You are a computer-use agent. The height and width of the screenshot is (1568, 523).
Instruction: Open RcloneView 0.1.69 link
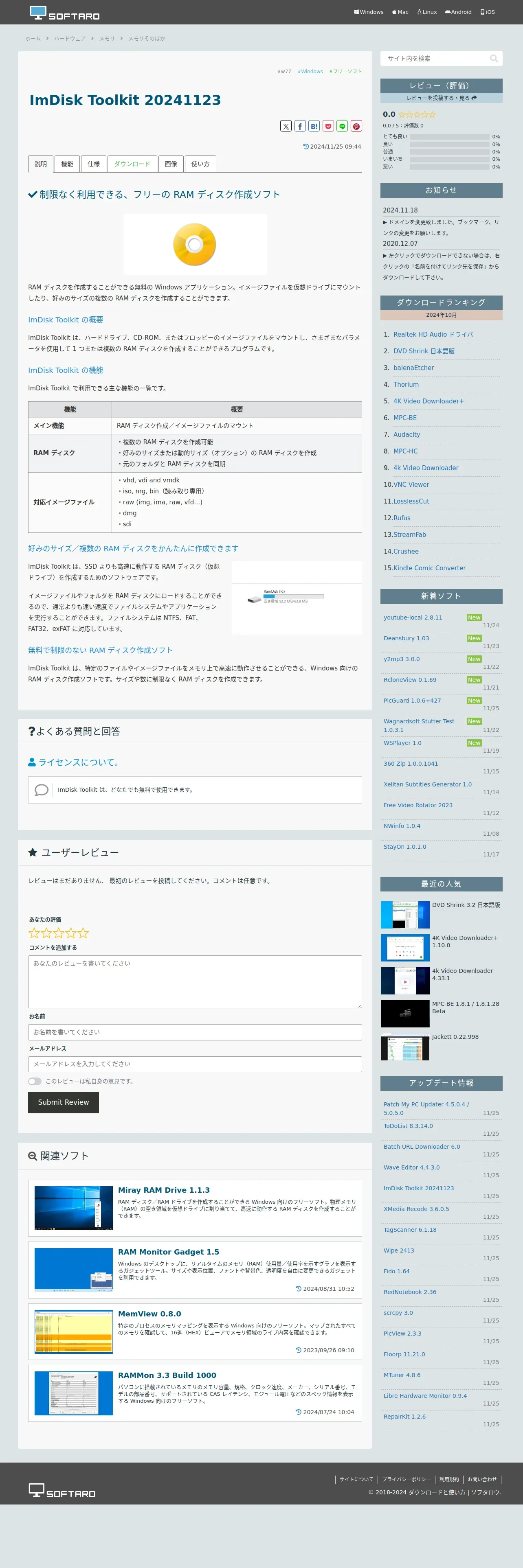410,680
